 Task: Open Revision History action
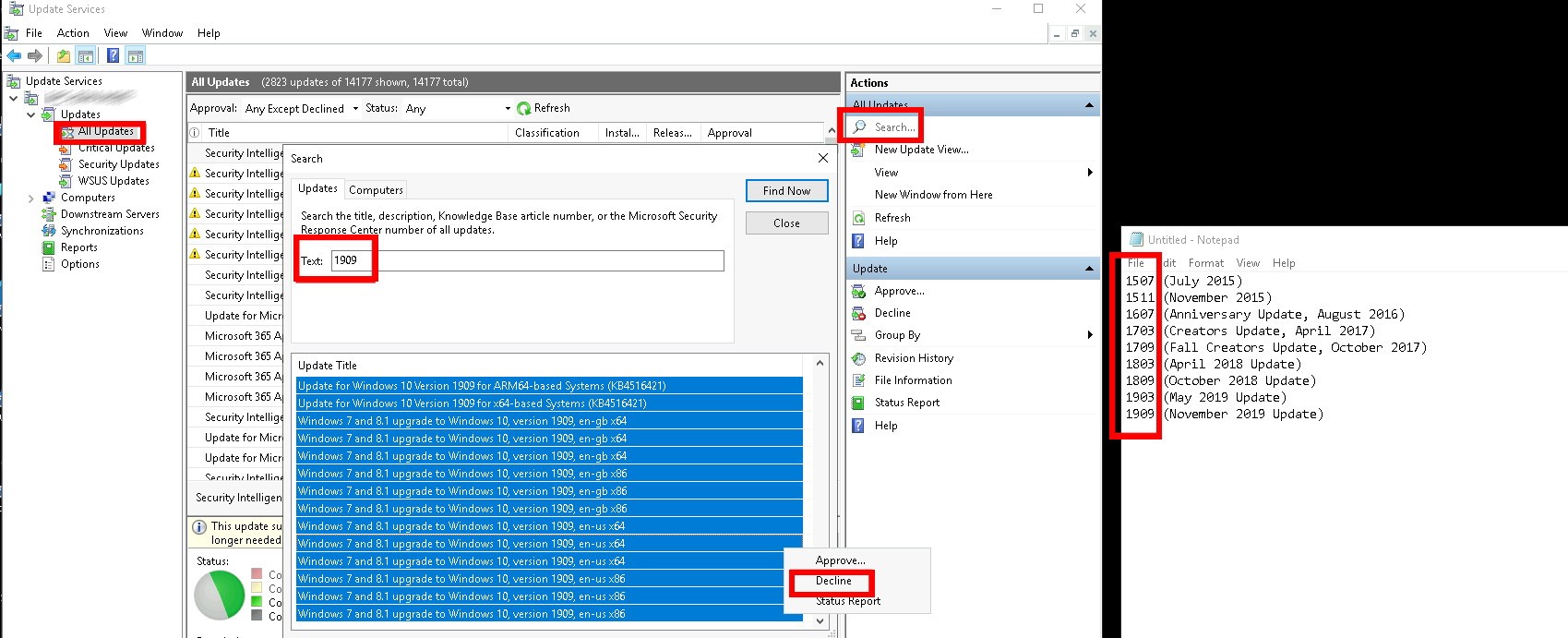[x=913, y=358]
